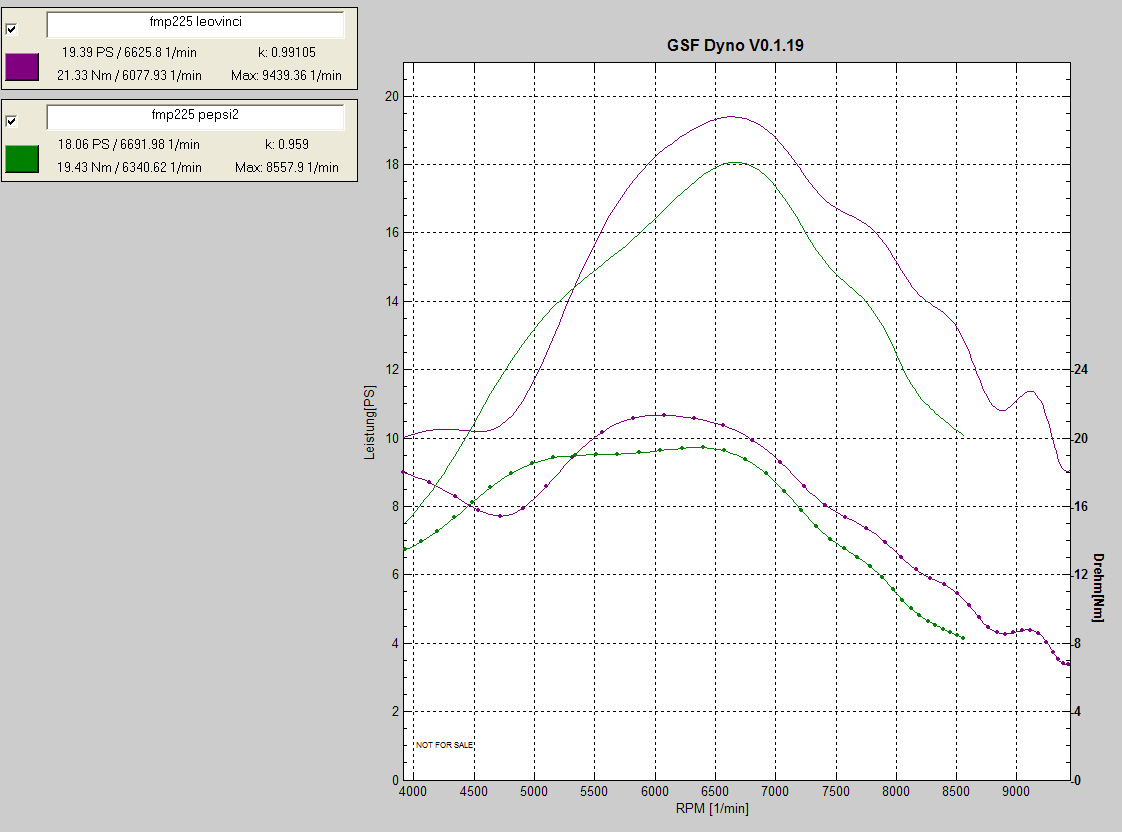Click the Drehm[Nm] axis label
This screenshot has width=1122, height=832.
click(x=1098, y=587)
